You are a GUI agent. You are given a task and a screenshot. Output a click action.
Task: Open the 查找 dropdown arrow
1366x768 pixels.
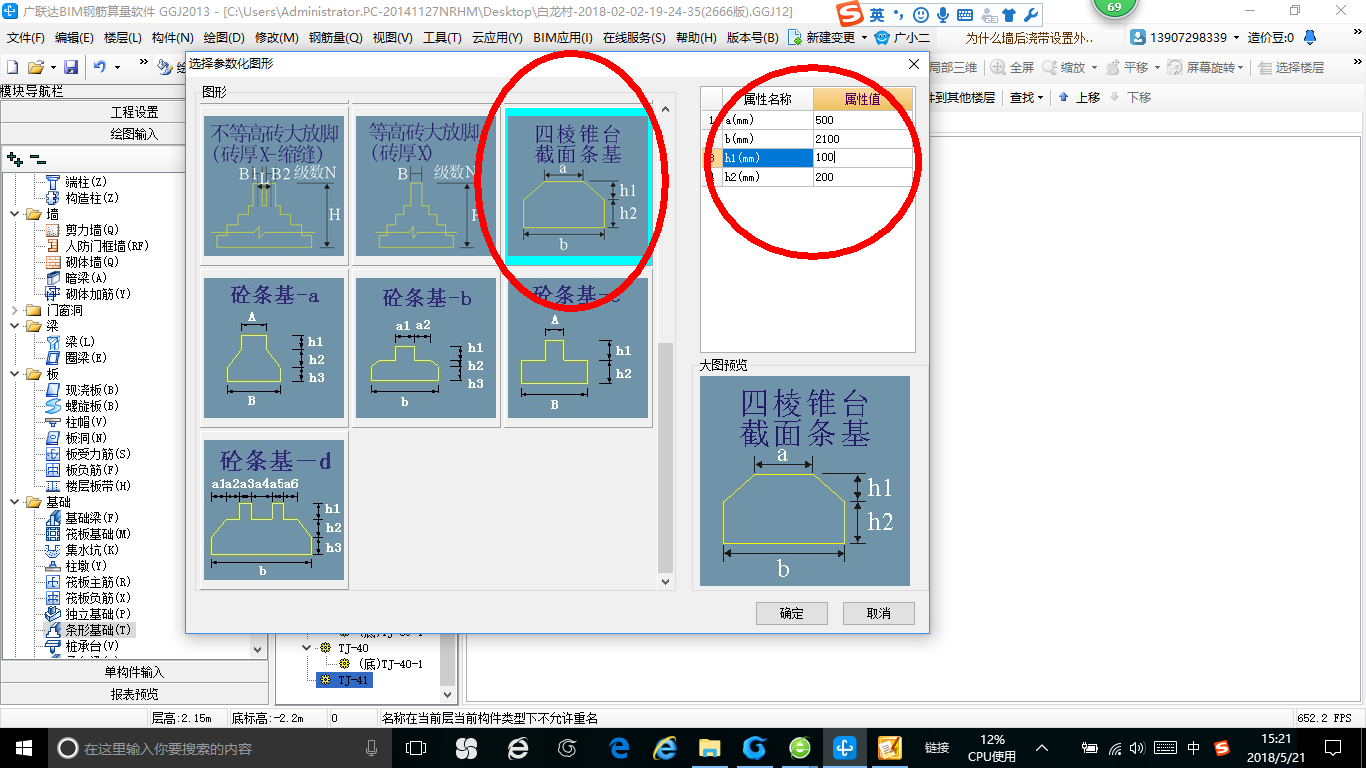click(1040, 98)
